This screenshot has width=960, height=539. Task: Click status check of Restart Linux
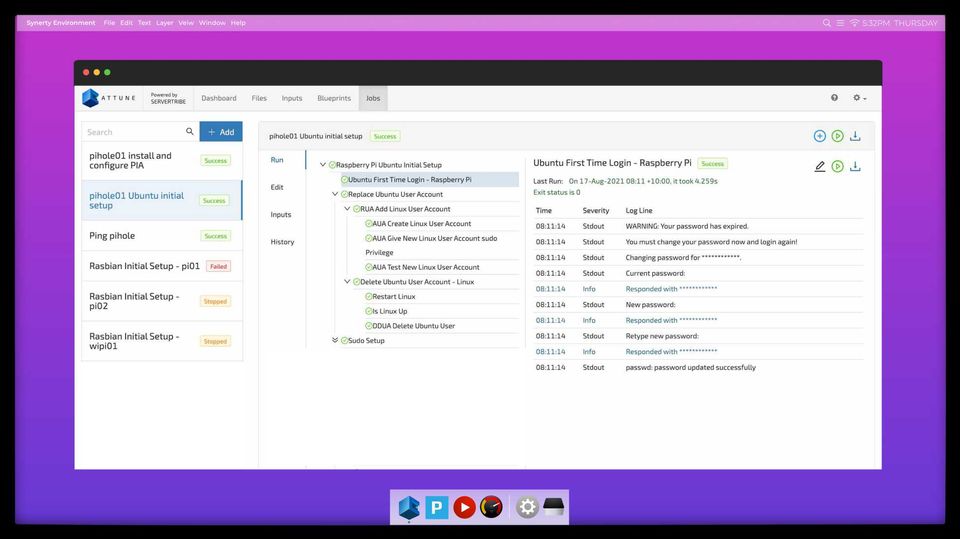tap(369, 296)
